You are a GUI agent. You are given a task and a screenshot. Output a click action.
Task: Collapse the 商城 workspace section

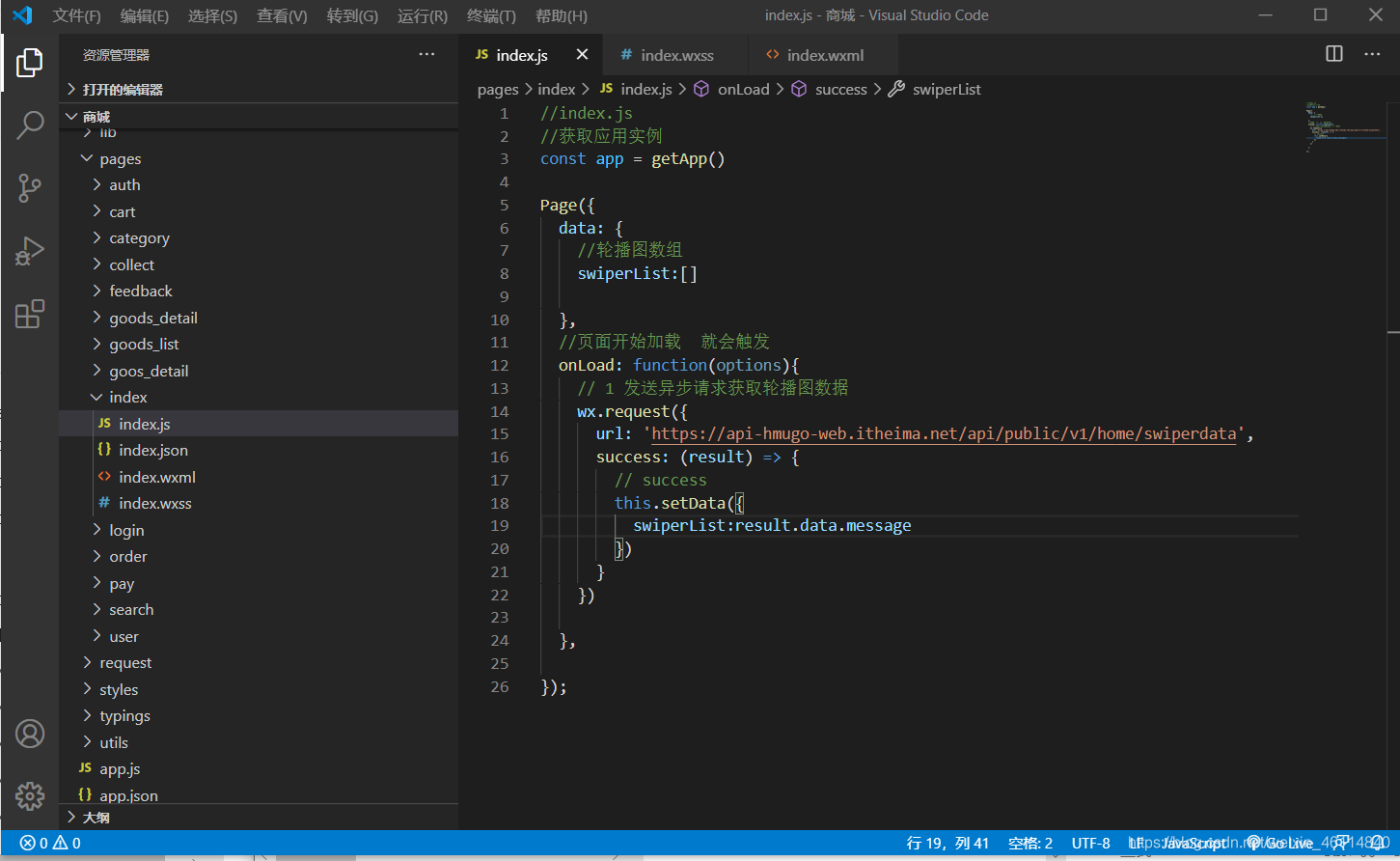[259, 116]
